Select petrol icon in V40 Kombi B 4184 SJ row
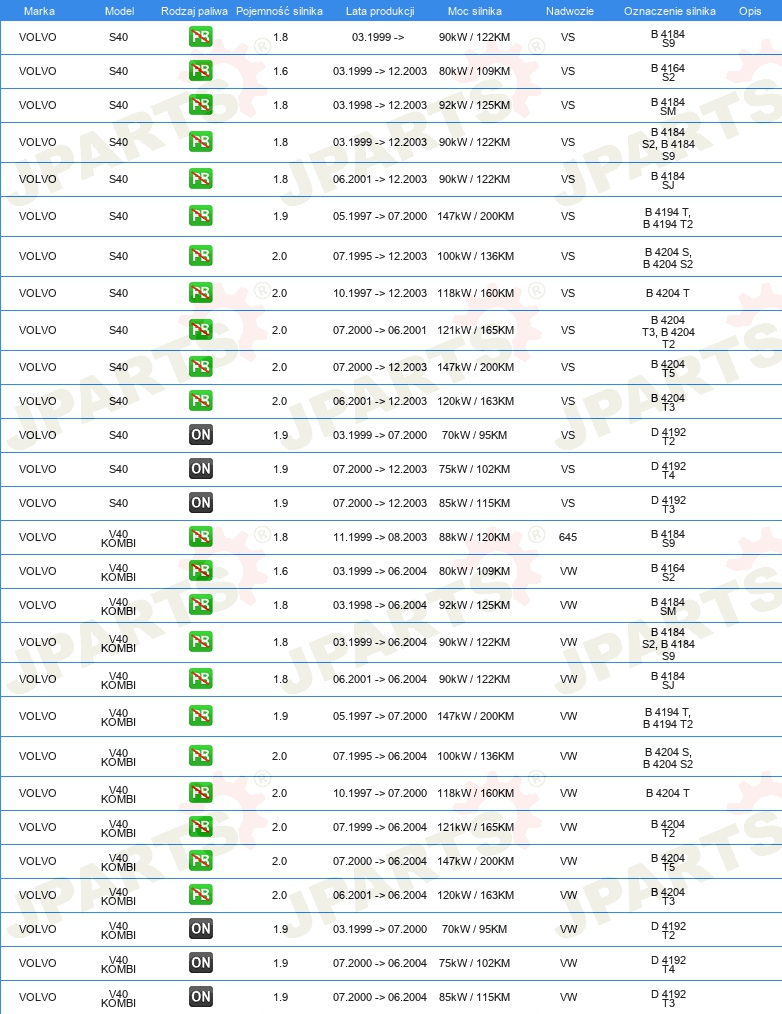The width and height of the screenshot is (782, 1014). [x=201, y=678]
